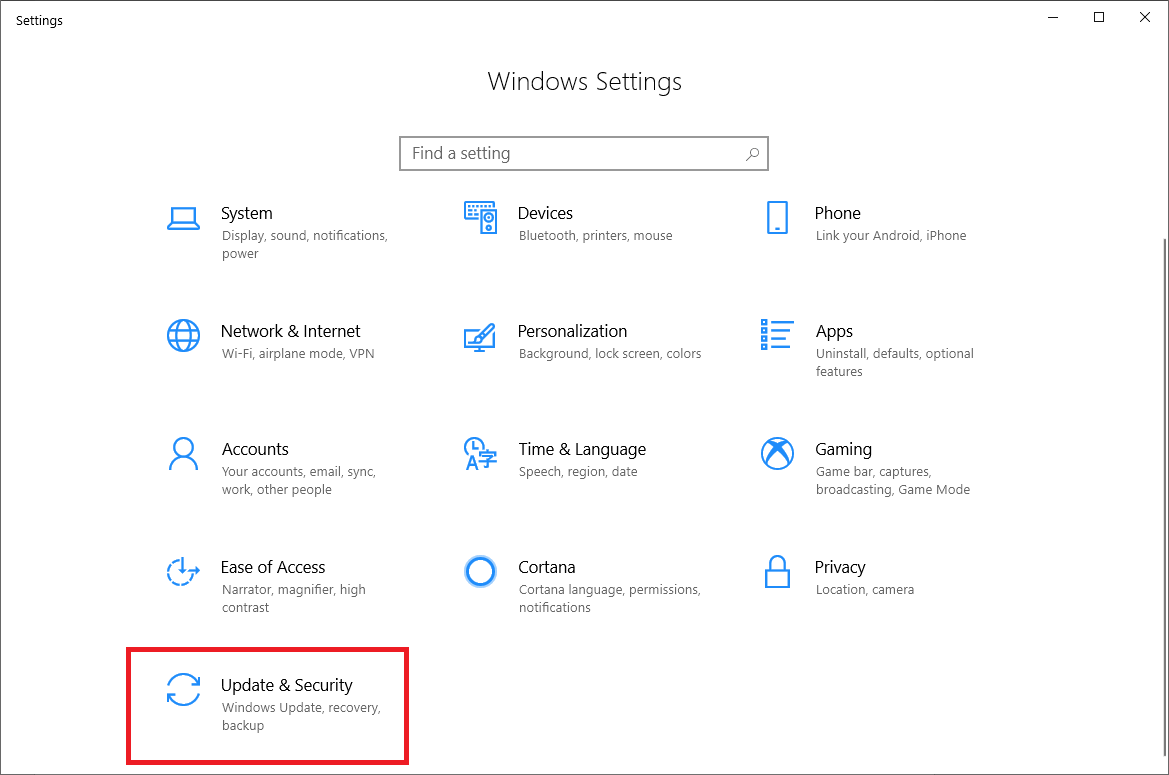The image size is (1169, 775).
Task: Select the Privacy padlock icon
Action: [777, 572]
